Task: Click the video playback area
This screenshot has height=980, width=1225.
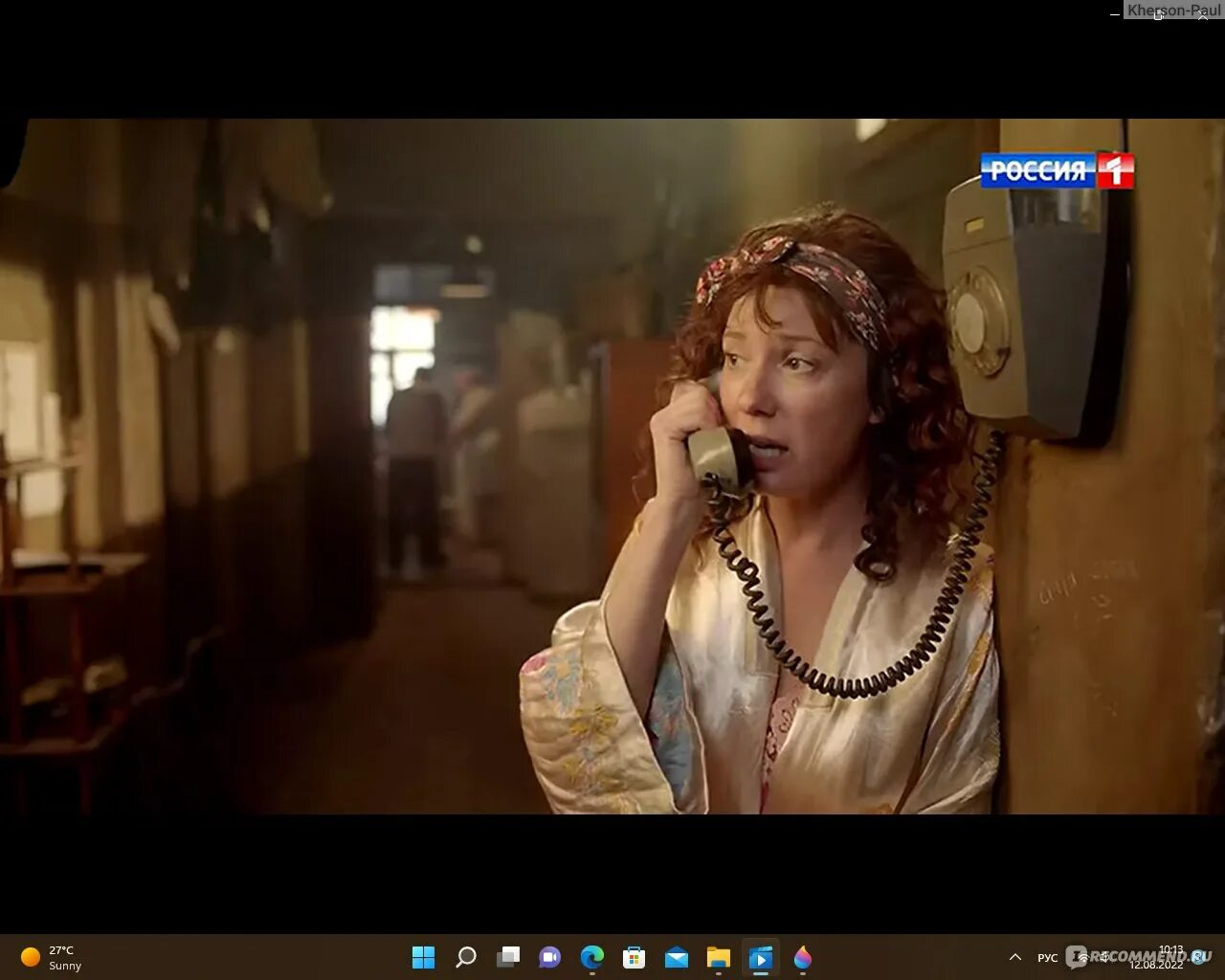Action: coord(612,466)
